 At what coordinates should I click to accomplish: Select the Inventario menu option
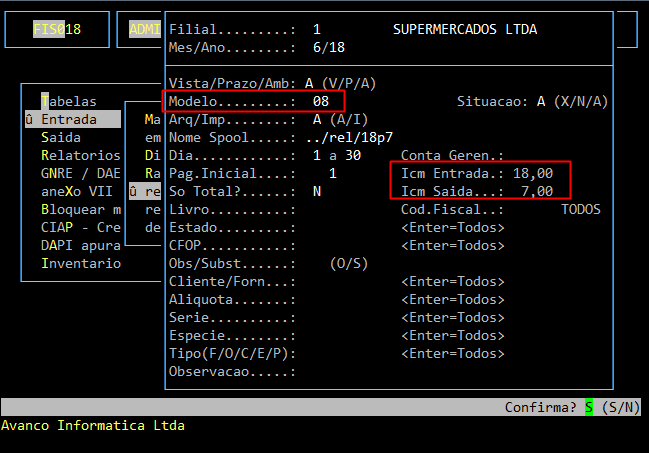(x=80, y=263)
